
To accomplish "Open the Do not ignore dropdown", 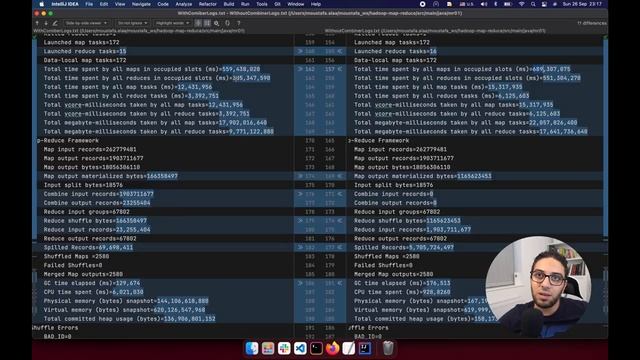I will 133,23.
